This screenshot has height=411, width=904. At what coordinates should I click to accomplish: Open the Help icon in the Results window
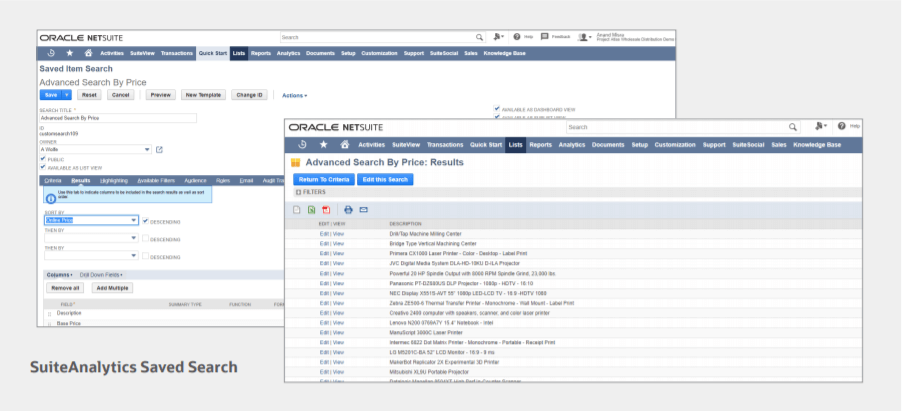(x=842, y=126)
